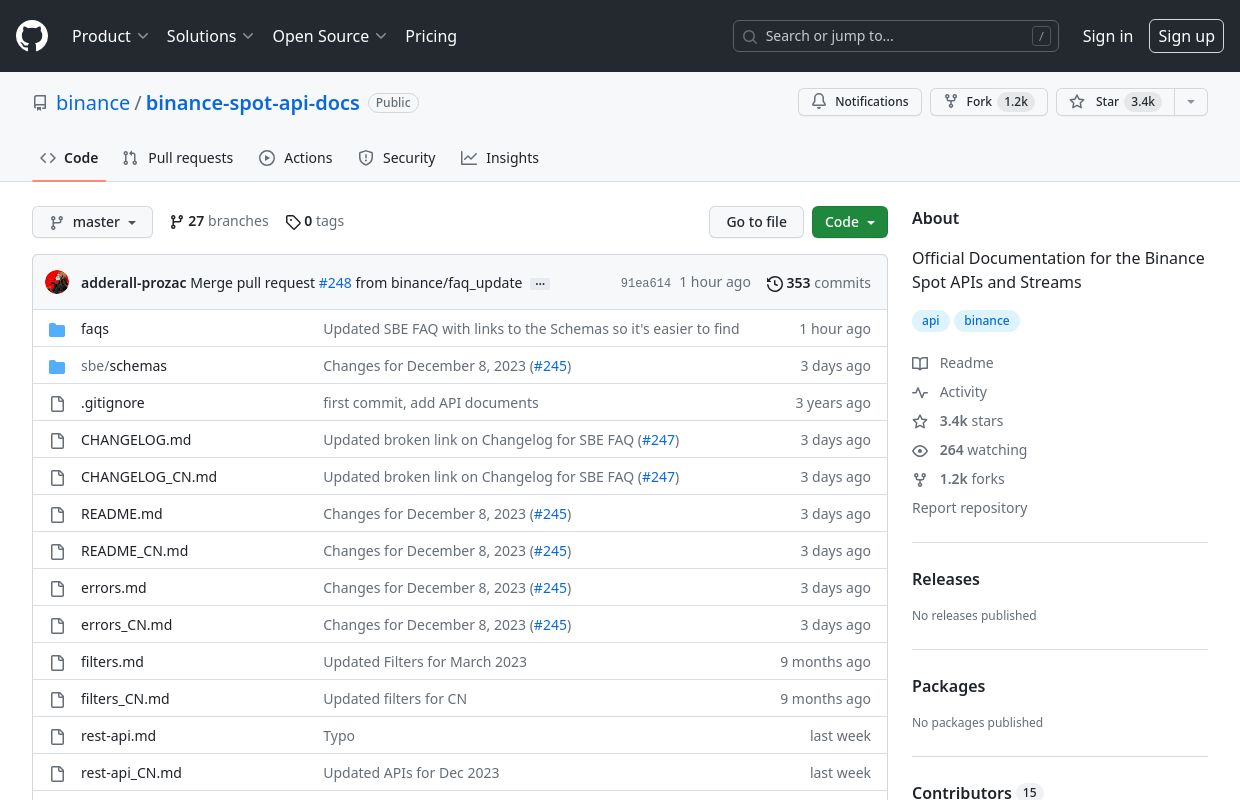This screenshot has height=800, width=1240.
Task: Click the CHANGELOG.md file icon
Action: click(57, 440)
